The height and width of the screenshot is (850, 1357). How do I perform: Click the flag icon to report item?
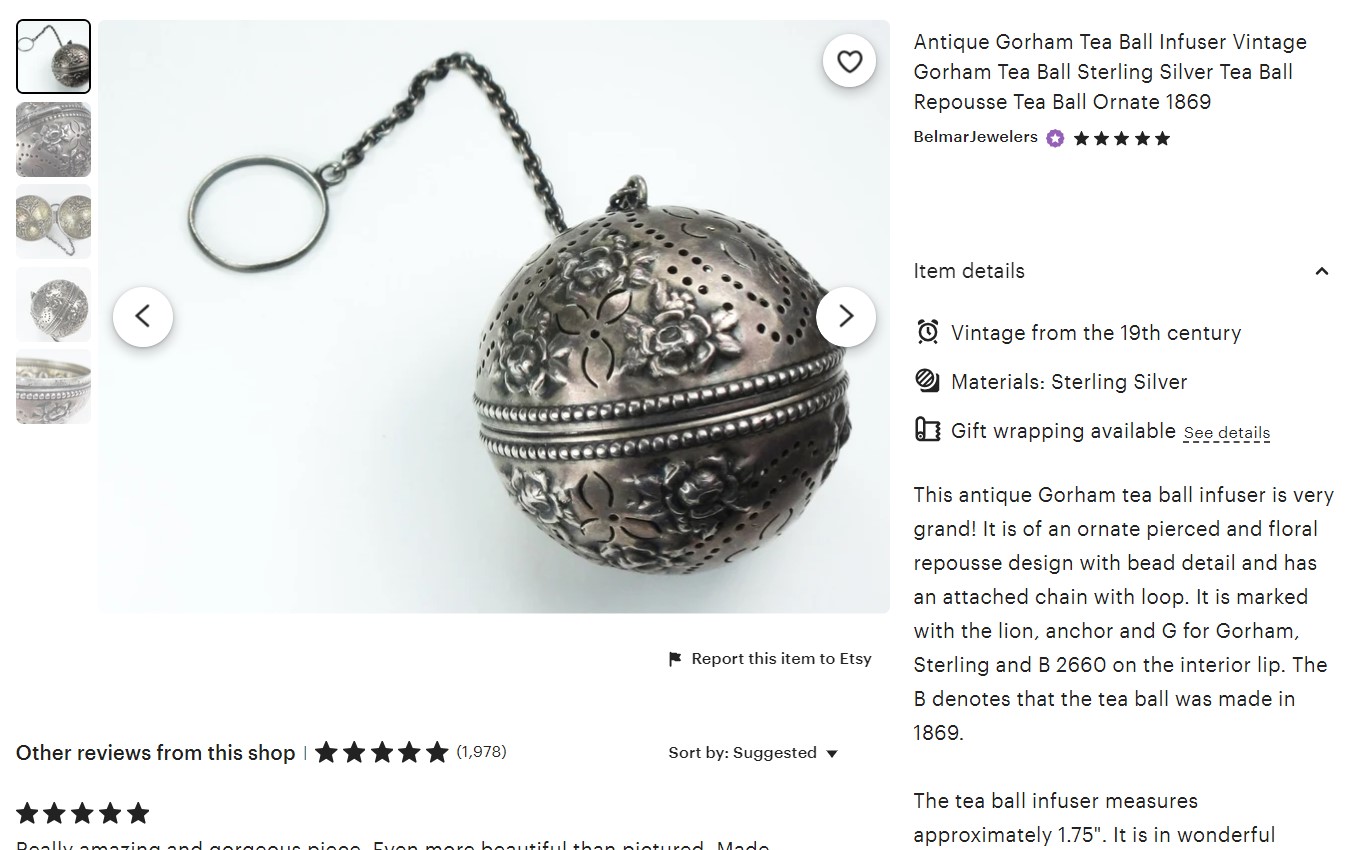675,659
